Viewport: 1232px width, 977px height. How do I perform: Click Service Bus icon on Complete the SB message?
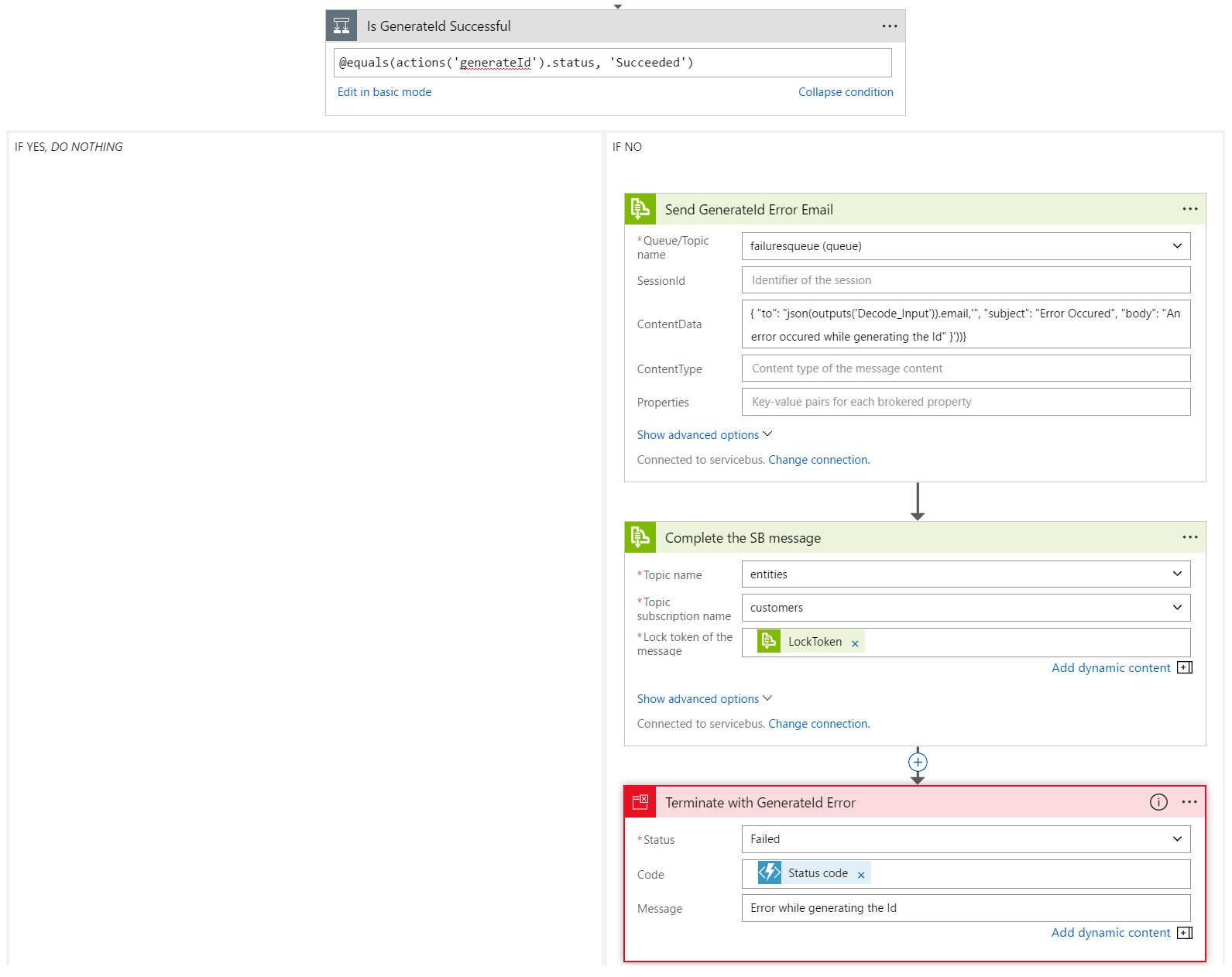point(640,537)
